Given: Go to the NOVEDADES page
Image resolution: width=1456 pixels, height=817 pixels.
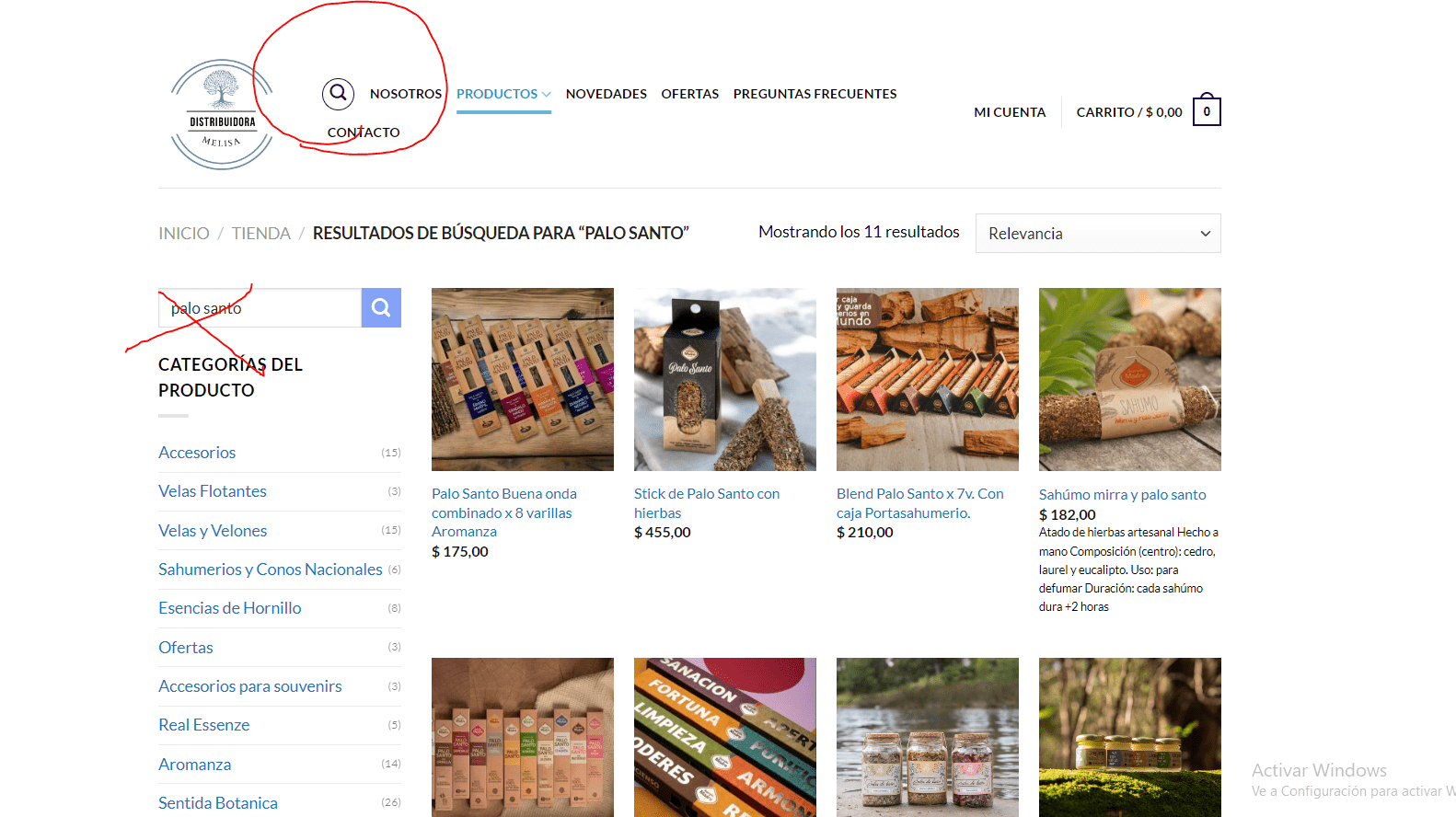Looking at the screenshot, I should pos(607,94).
